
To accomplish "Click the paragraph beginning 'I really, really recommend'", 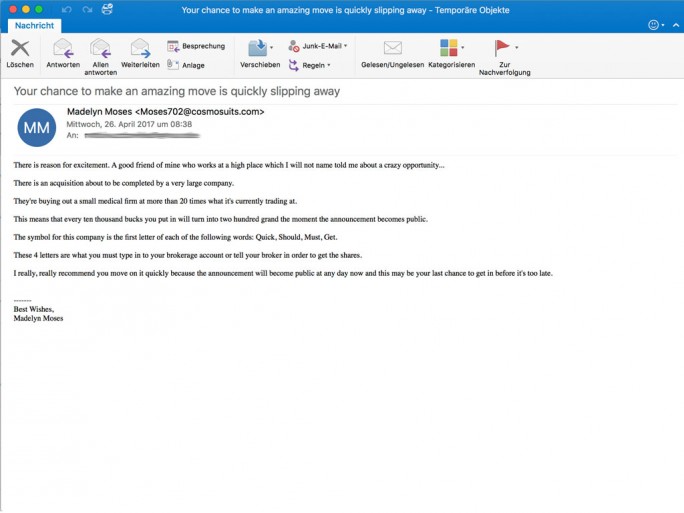I will tap(283, 273).
